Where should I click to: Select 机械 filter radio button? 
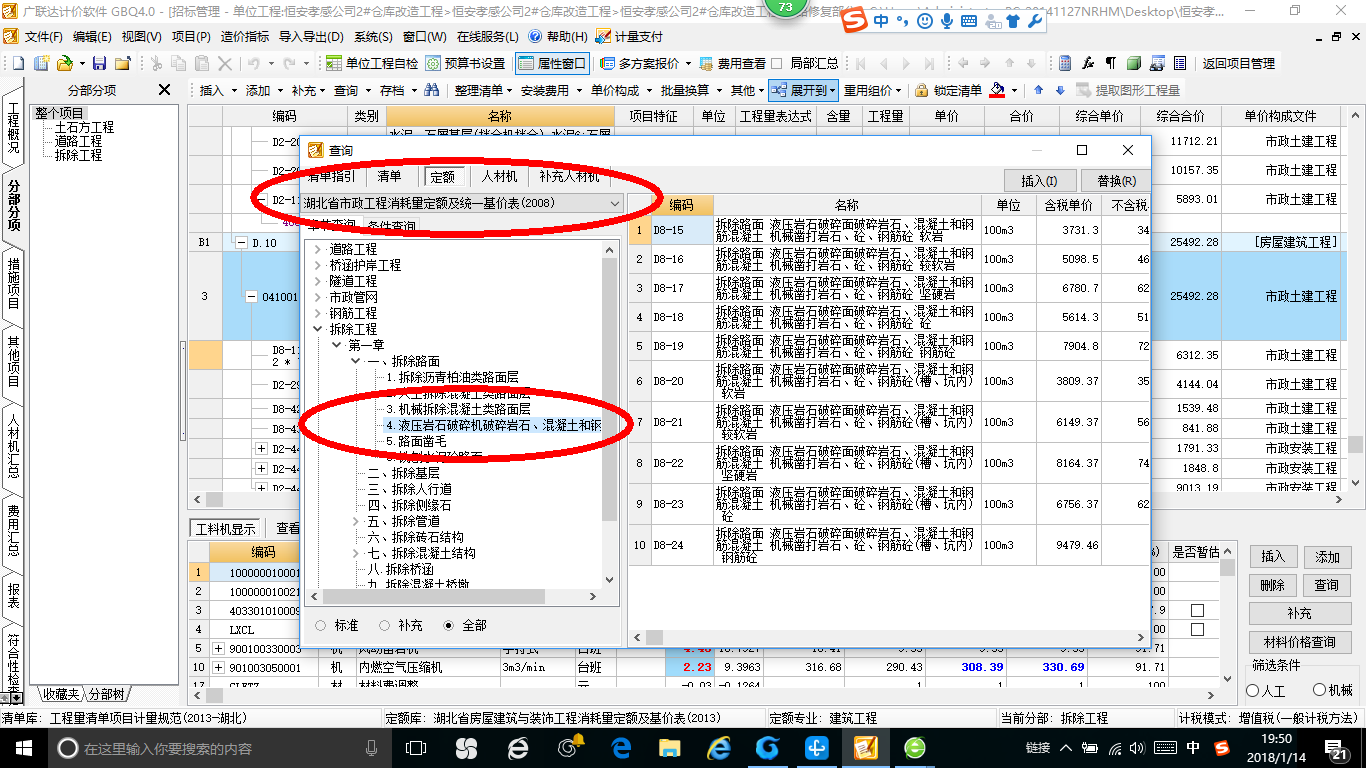pyautogui.click(x=1320, y=690)
